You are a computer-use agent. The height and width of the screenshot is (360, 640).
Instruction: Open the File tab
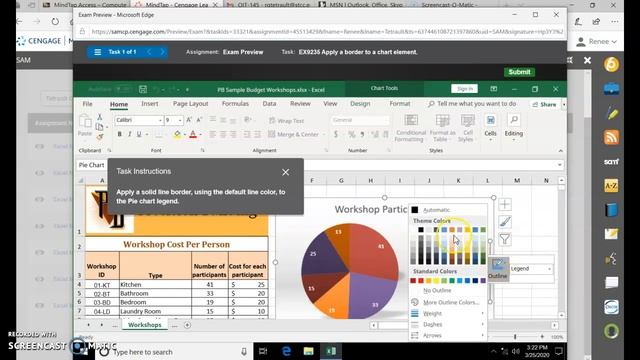(87, 104)
